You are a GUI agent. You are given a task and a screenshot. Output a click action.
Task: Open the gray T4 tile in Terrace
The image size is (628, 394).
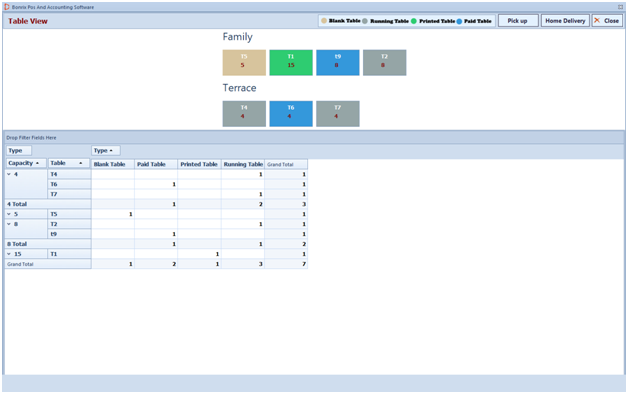click(244, 114)
